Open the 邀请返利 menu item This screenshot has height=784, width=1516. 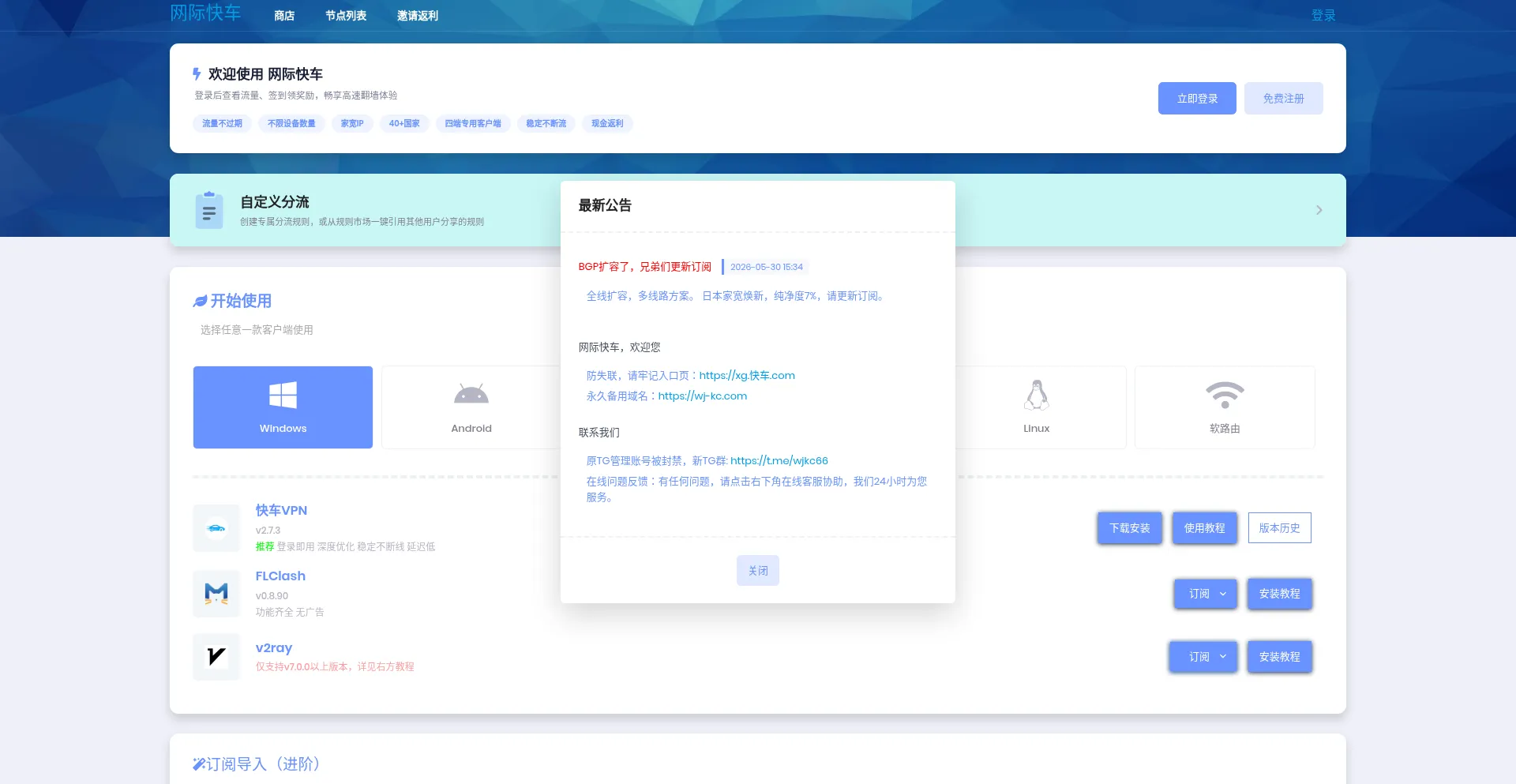click(x=418, y=16)
